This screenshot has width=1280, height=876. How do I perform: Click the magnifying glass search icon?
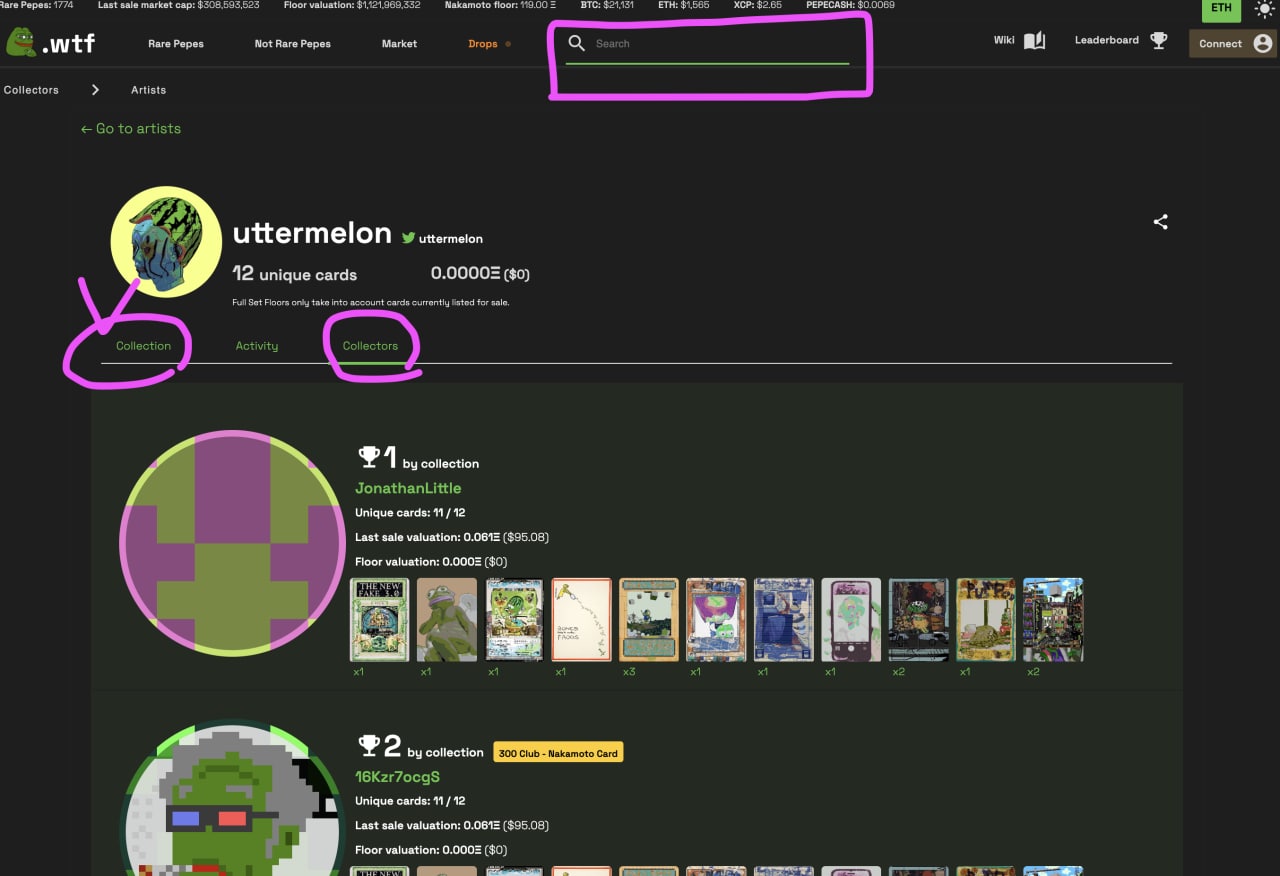click(x=576, y=43)
